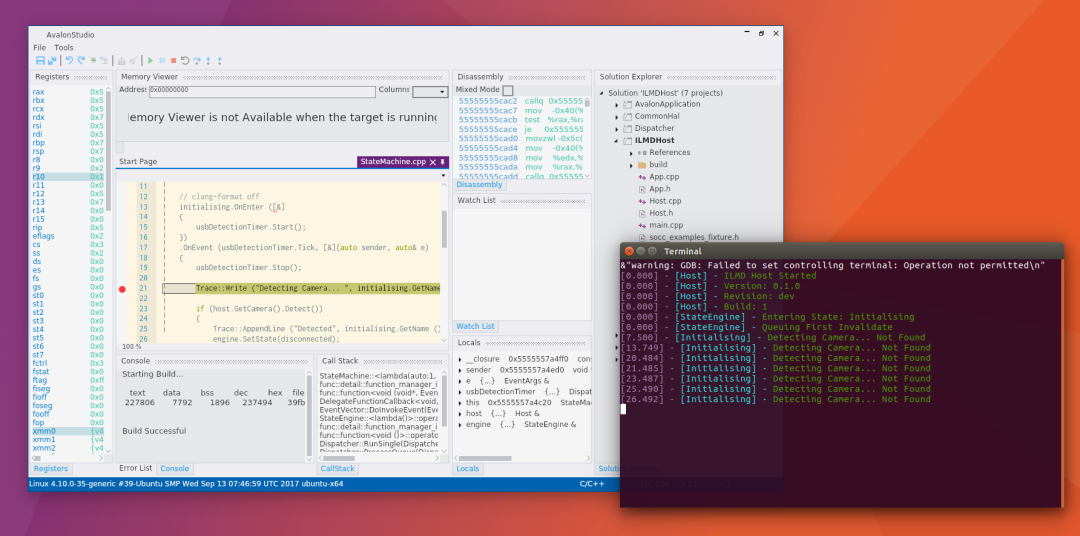This screenshot has height=536, width=1080.
Task: Collapse the Solution 'ILMDHost' root node
Action: pos(602,93)
